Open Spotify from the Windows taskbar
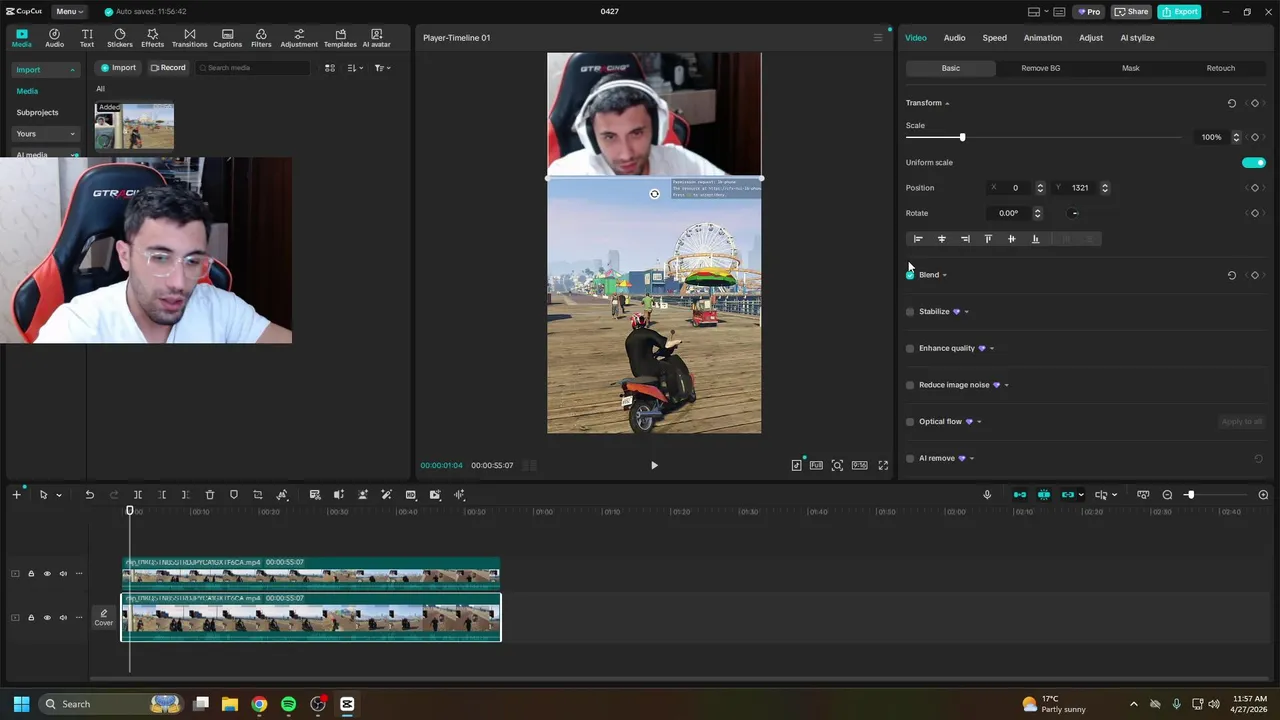 [x=288, y=704]
